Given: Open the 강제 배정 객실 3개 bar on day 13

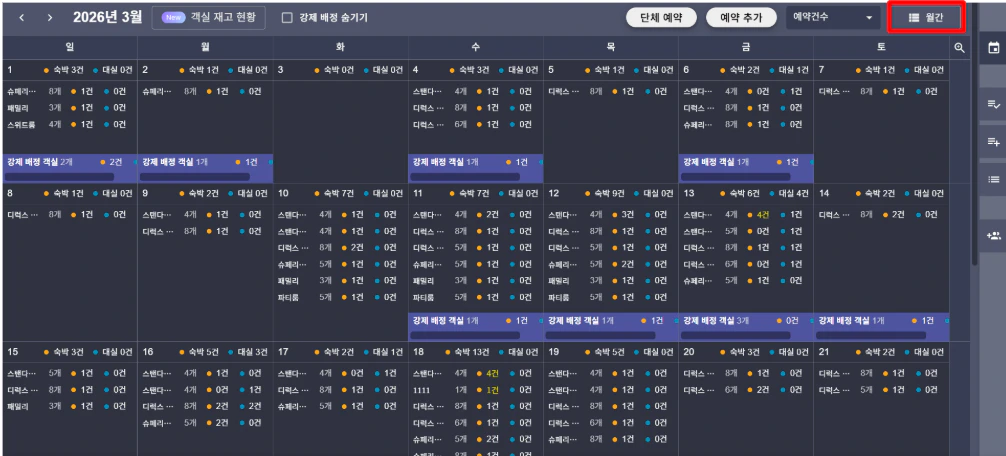Looking at the screenshot, I should click(746, 326).
